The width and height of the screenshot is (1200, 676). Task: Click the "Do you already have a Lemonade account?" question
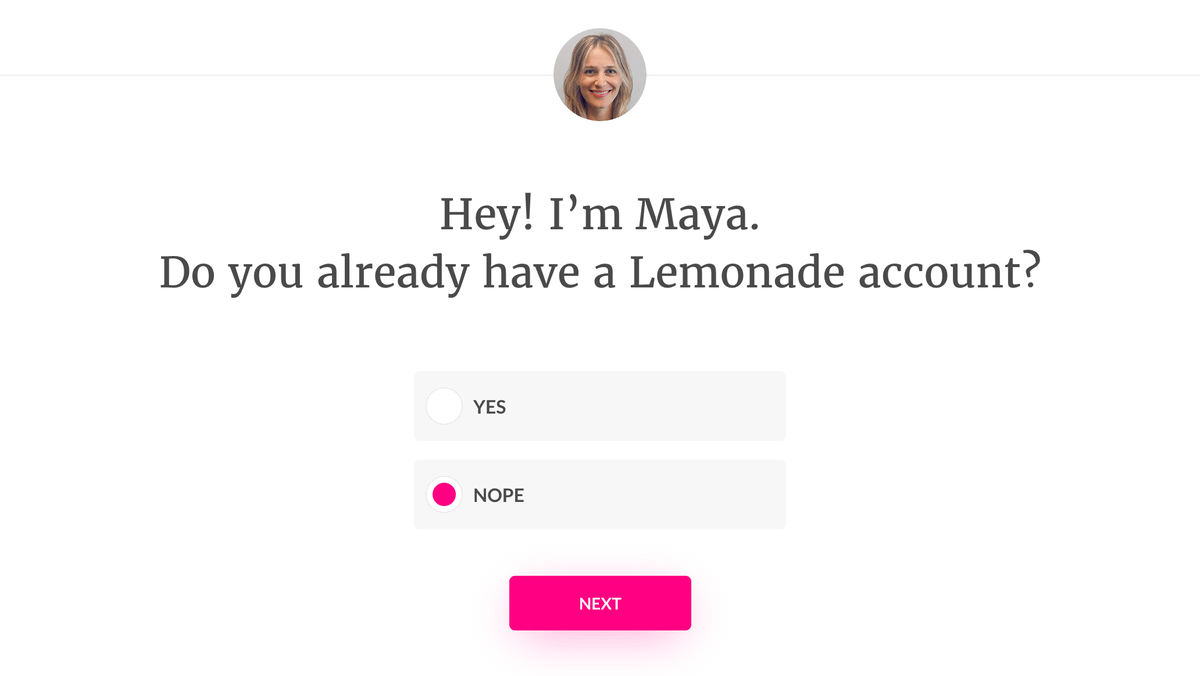pyautogui.click(x=600, y=273)
